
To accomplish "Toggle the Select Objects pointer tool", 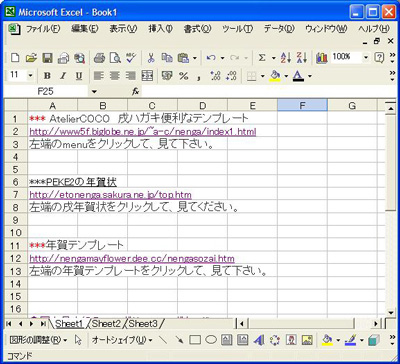I will (x=79, y=340).
